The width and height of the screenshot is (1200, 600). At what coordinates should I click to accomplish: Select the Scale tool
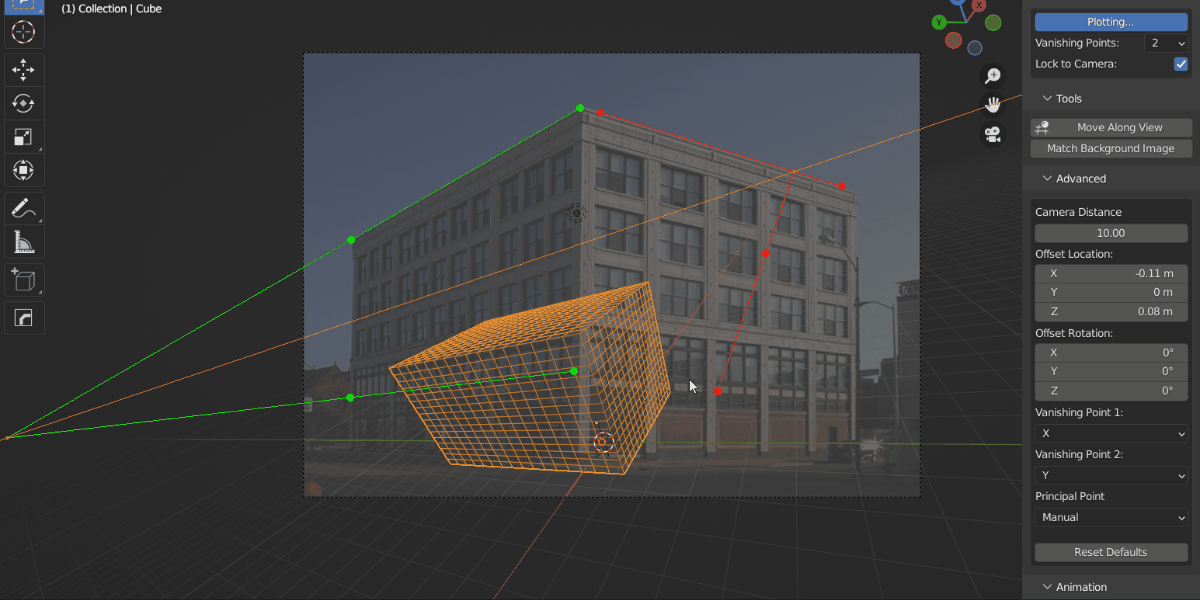(23, 137)
